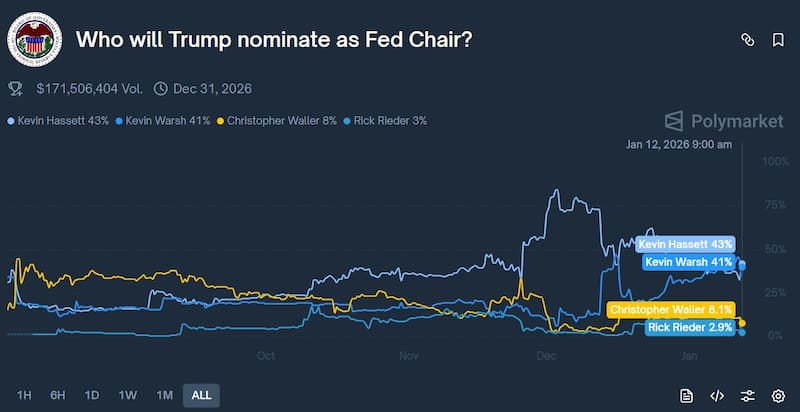Bookmark this Fed Chair market
Image resolution: width=800 pixels, height=412 pixels.
coord(778,40)
